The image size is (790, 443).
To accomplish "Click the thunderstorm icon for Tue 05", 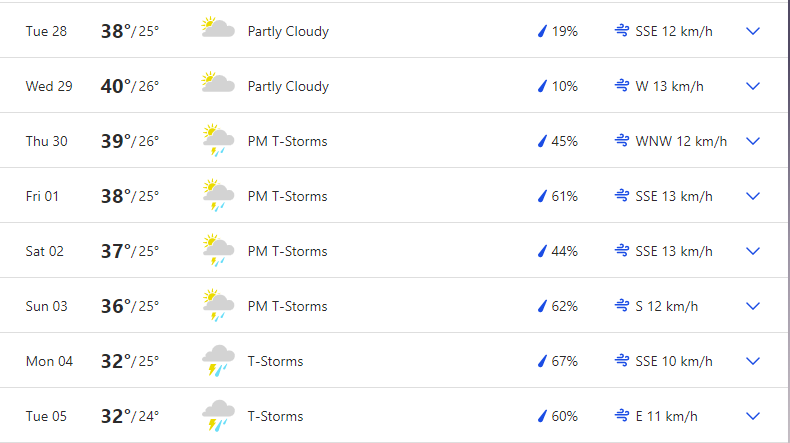I will (x=217, y=415).
